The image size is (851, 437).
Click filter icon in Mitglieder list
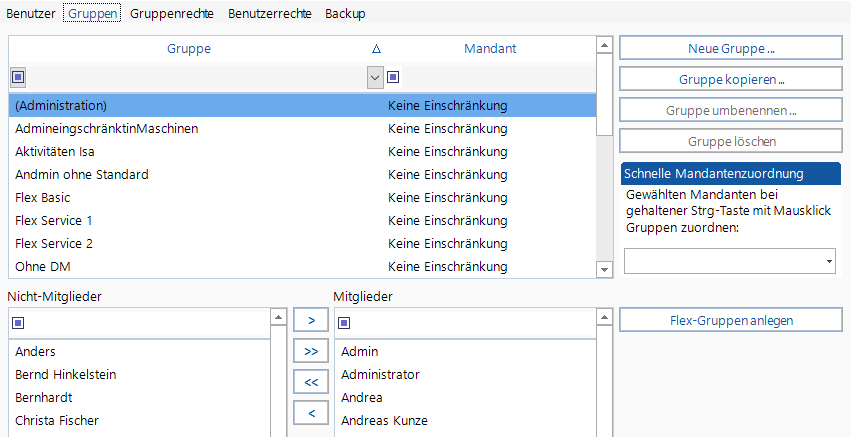coord(344,323)
